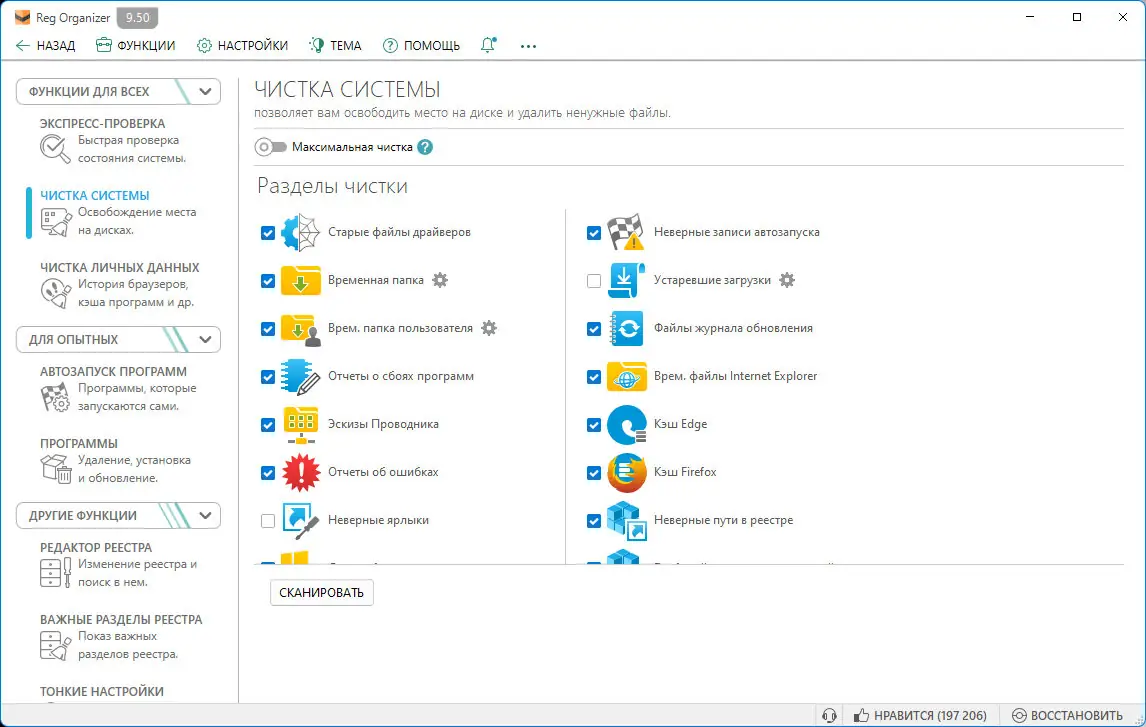The width and height of the screenshot is (1146, 727).
Task: Open settings gear for Врем. папка пользователя
Action: 489,328
